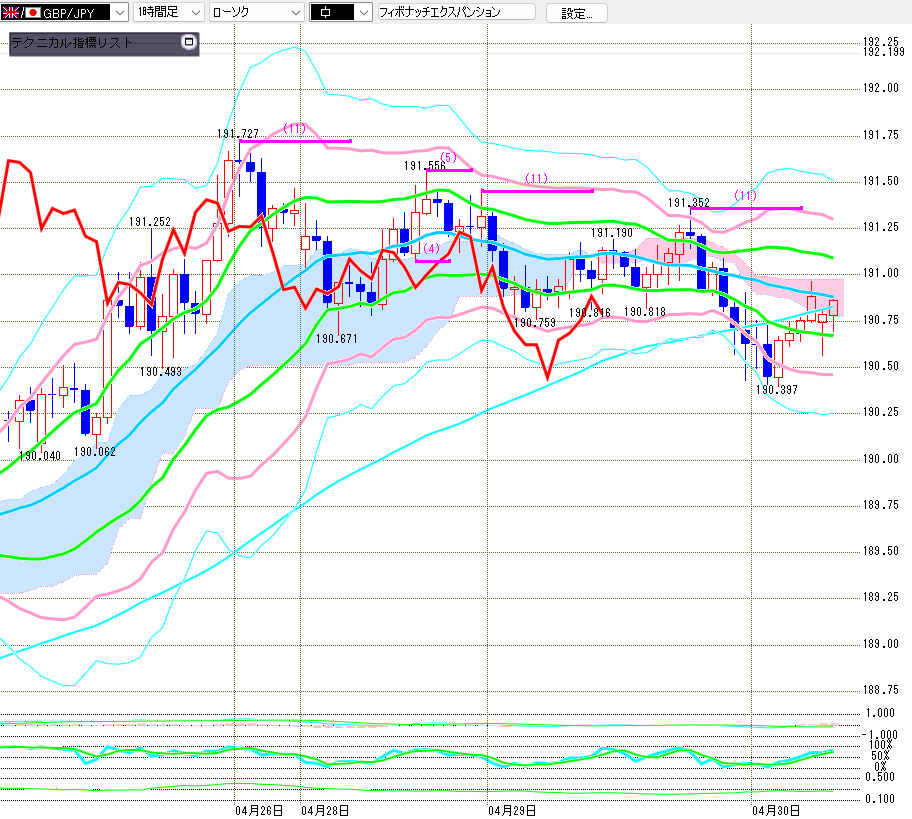
Task: Open the 設定... settings button
Action: coord(576,13)
